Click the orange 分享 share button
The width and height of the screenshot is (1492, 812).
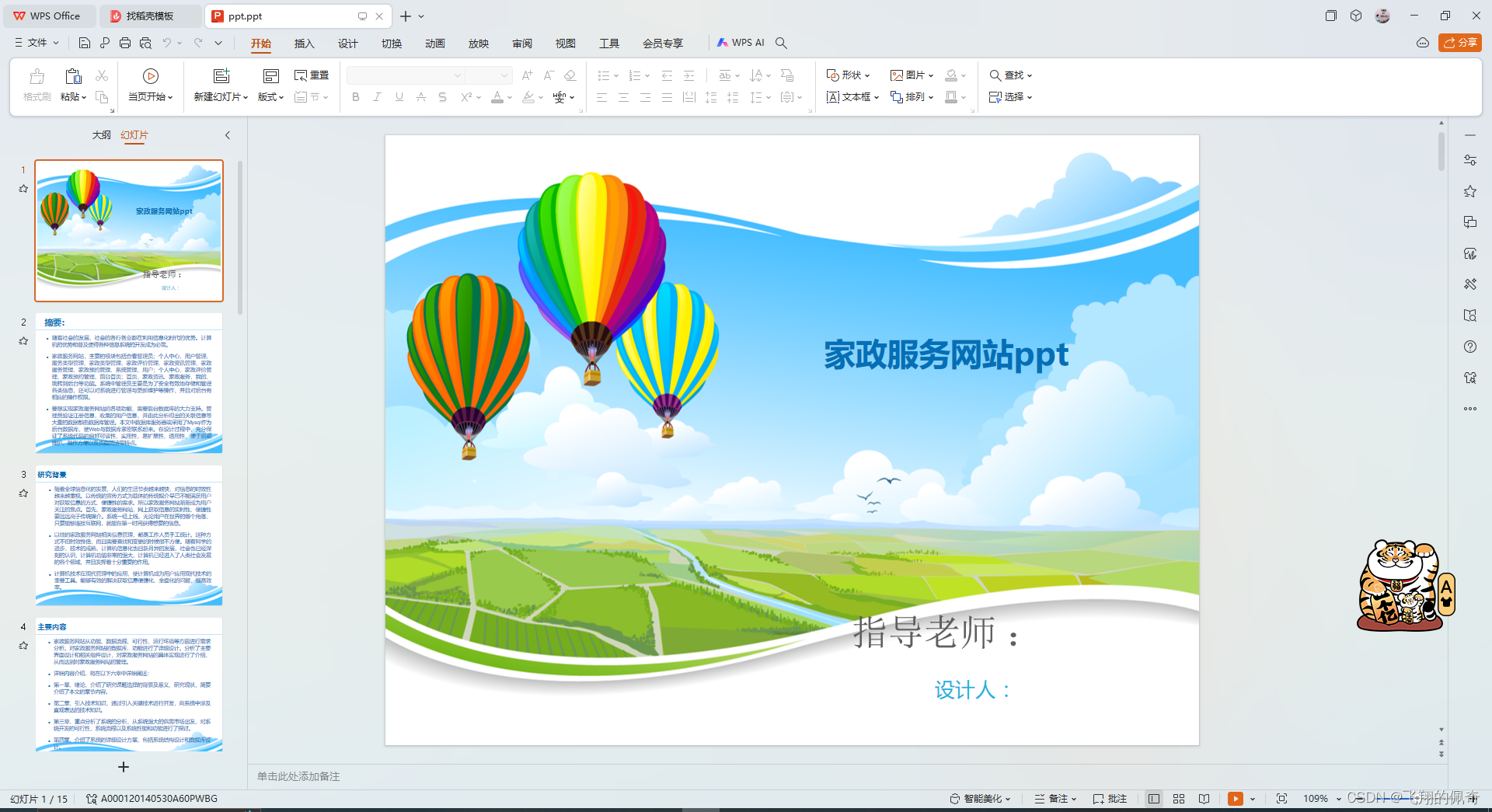point(1460,43)
